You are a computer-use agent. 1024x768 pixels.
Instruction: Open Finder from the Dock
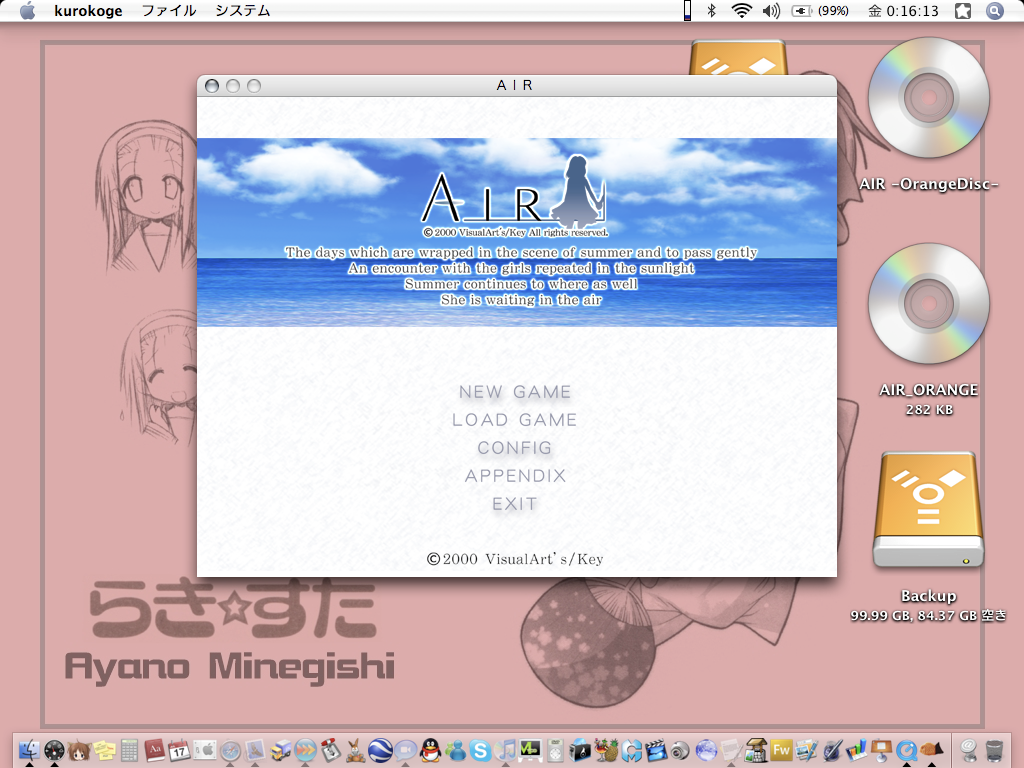pyautogui.click(x=29, y=750)
